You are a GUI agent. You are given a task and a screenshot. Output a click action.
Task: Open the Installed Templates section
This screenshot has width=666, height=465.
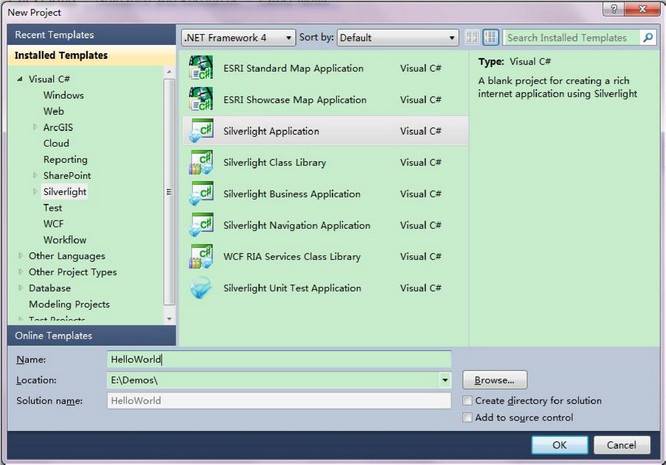tap(92, 55)
